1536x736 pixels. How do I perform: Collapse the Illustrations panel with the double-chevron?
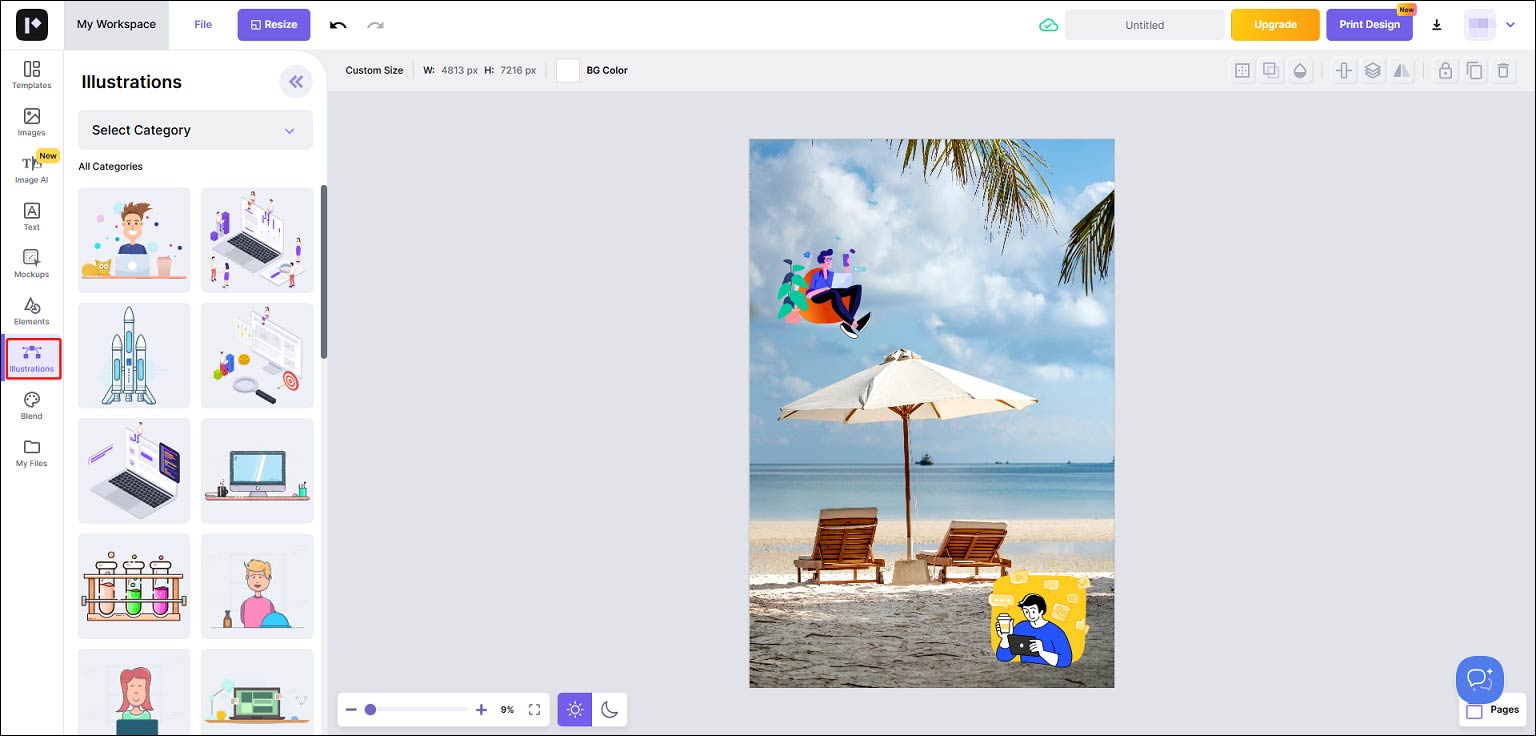[296, 81]
